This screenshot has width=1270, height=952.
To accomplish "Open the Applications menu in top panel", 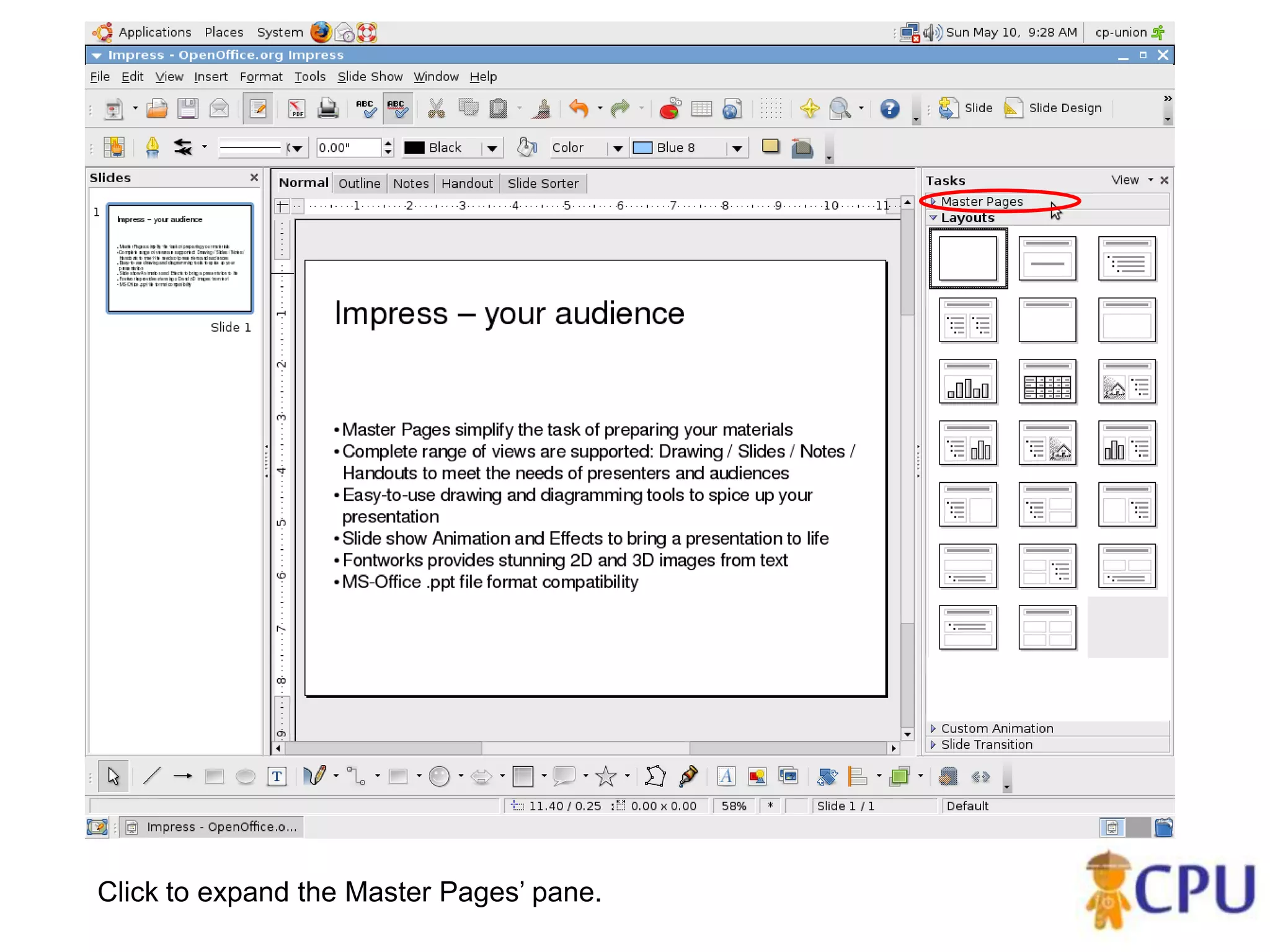I will click(154, 32).
